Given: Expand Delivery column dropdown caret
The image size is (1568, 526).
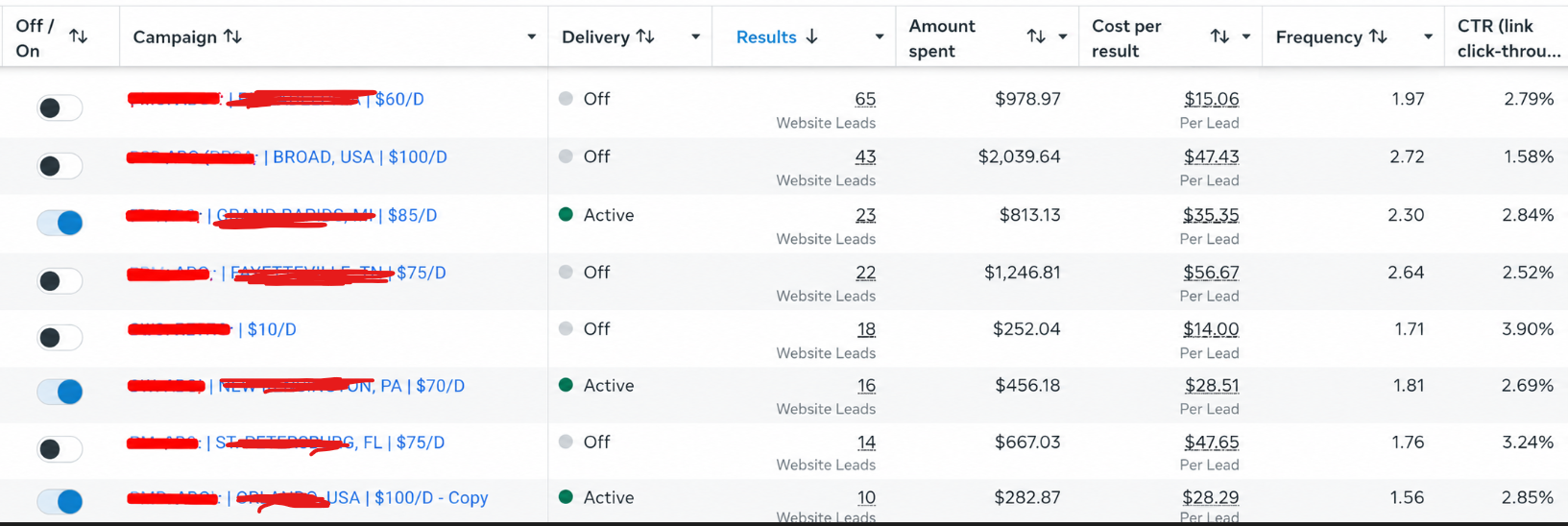Looking at the screenshot, I should click(695, 37).
